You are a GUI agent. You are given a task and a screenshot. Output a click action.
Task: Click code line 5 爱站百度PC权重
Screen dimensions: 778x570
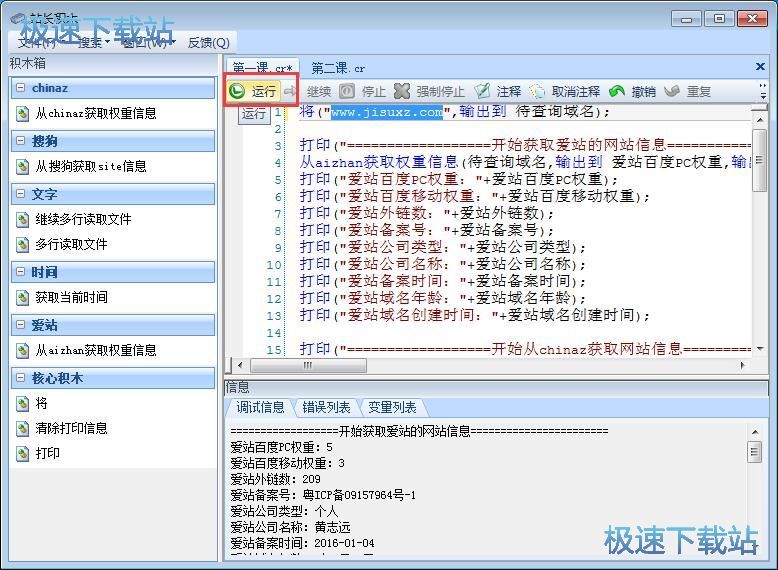click(x=459, y=179)
